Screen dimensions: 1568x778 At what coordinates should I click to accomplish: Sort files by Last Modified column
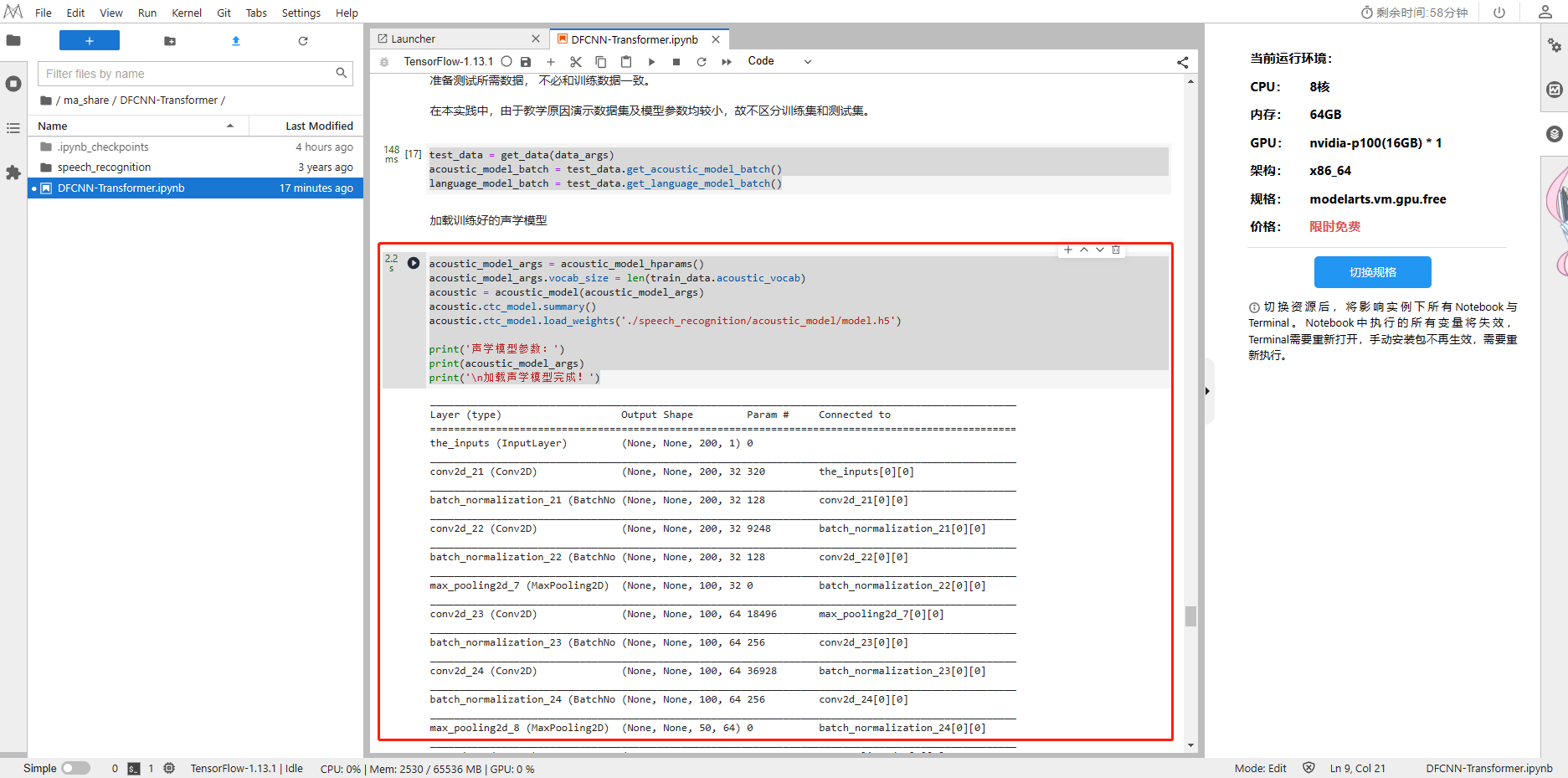pyautogui.click(x=306, y=126)
